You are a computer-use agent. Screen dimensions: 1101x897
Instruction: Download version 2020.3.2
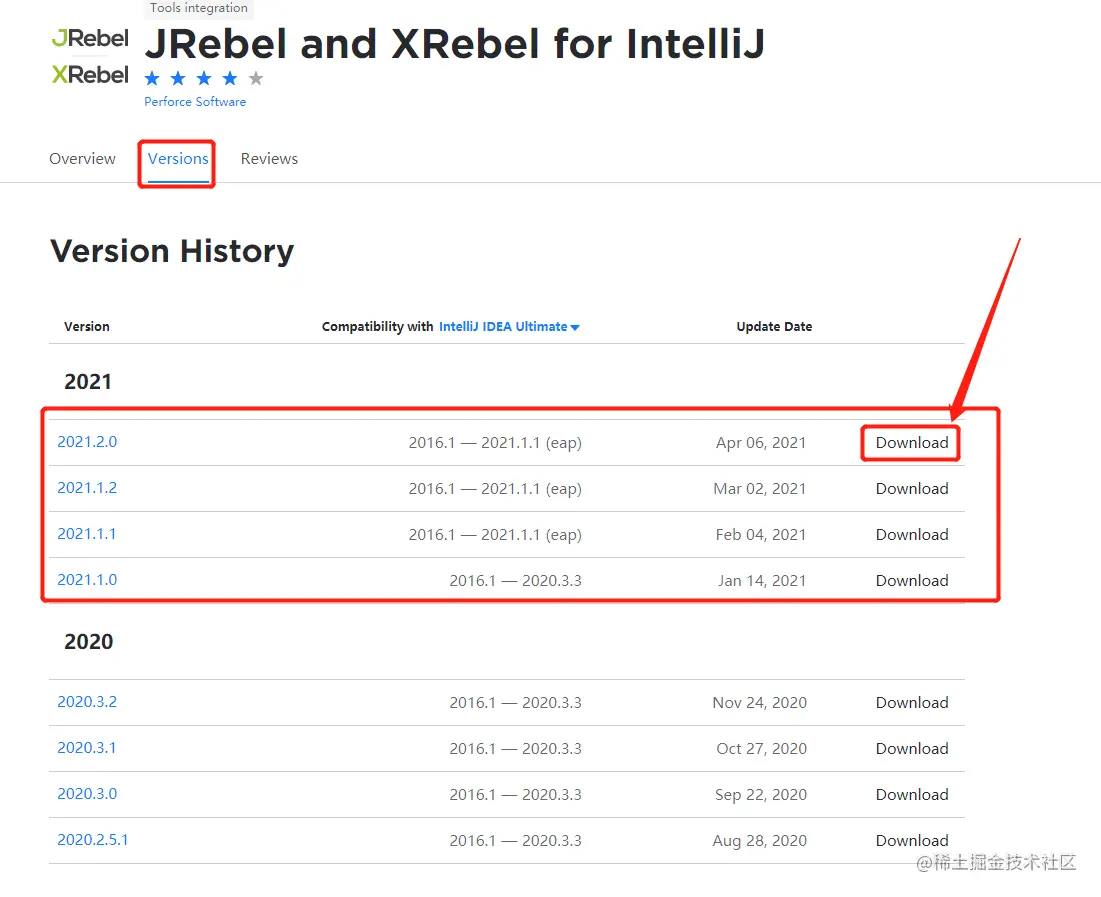[912, 703]
